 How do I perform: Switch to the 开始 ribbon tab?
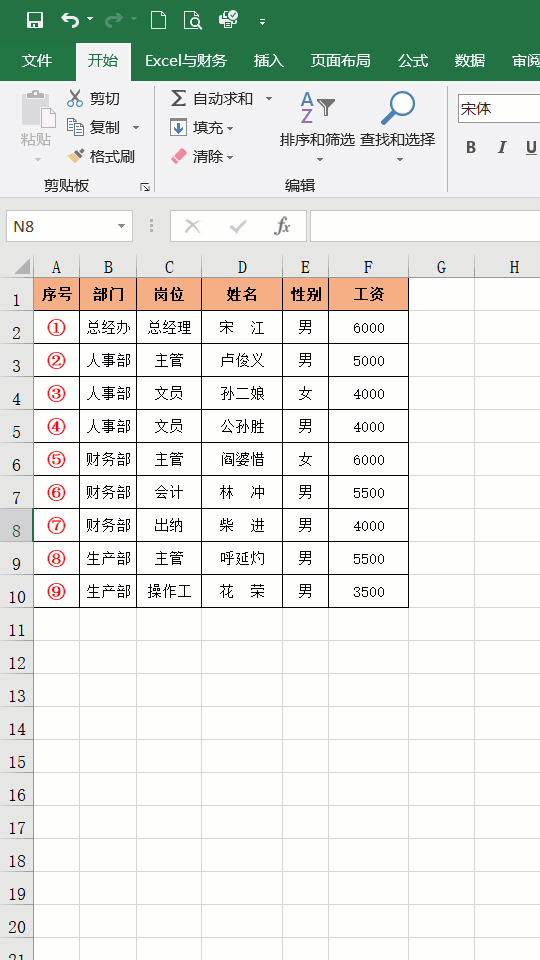coord(103,61)
